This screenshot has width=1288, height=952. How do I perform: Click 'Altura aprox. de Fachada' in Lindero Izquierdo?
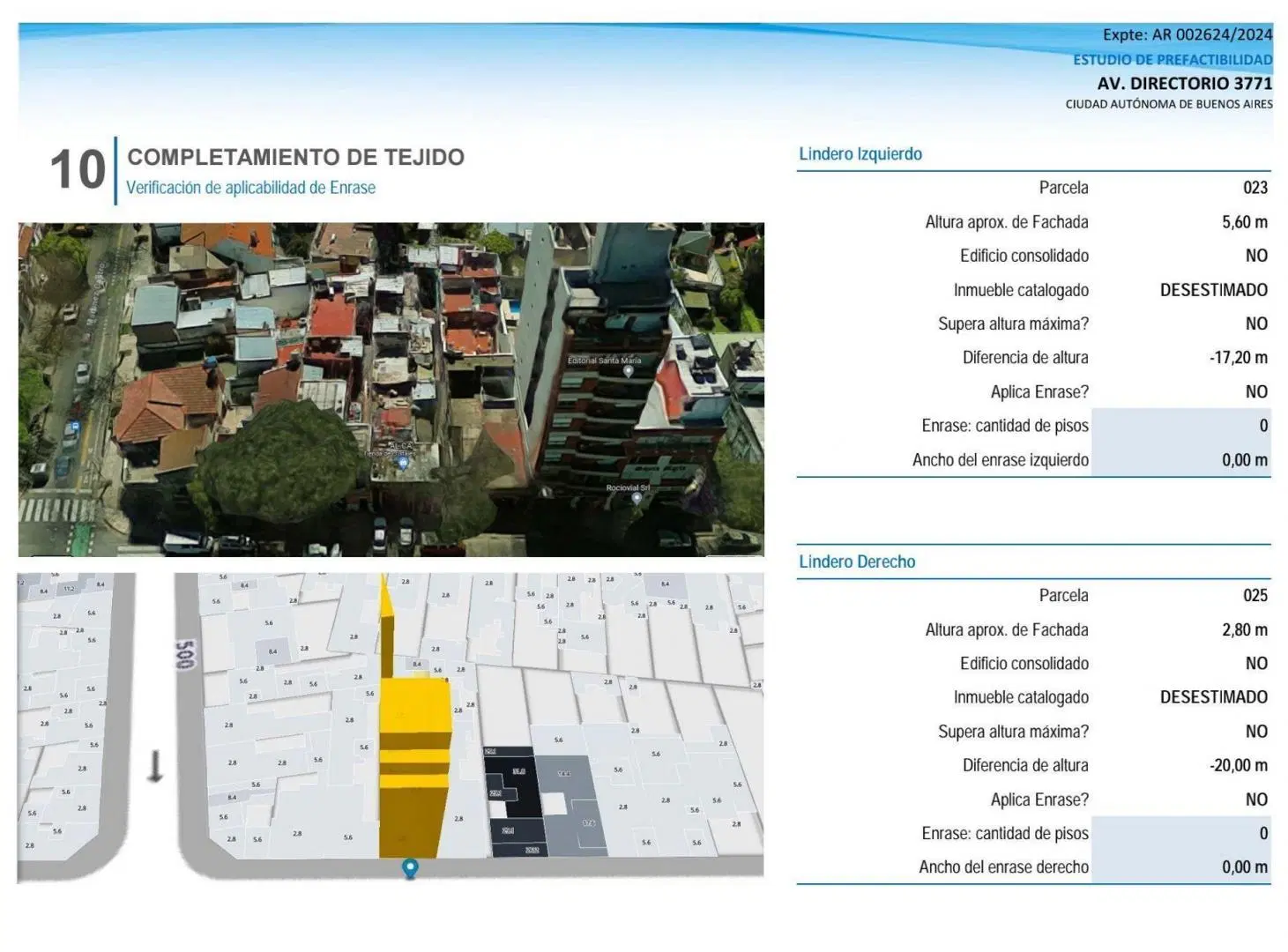pos(1007,222)
